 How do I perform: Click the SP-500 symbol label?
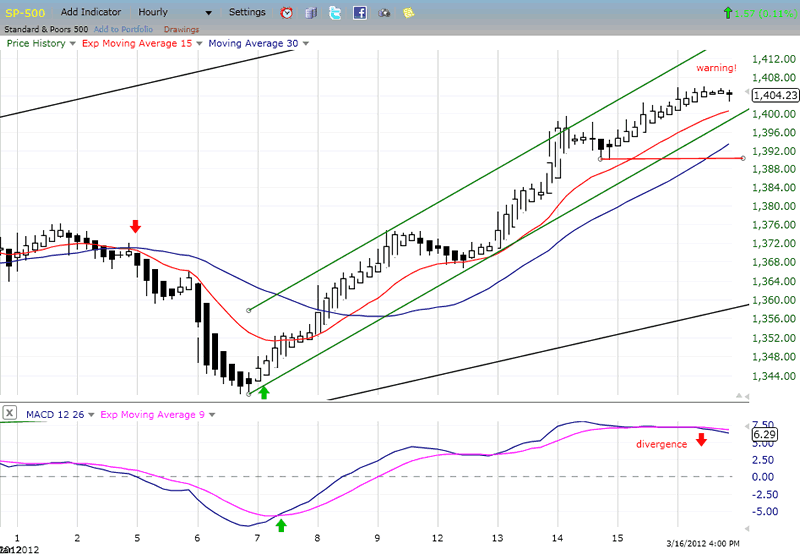pyautogui.click(x=25, y=13)
